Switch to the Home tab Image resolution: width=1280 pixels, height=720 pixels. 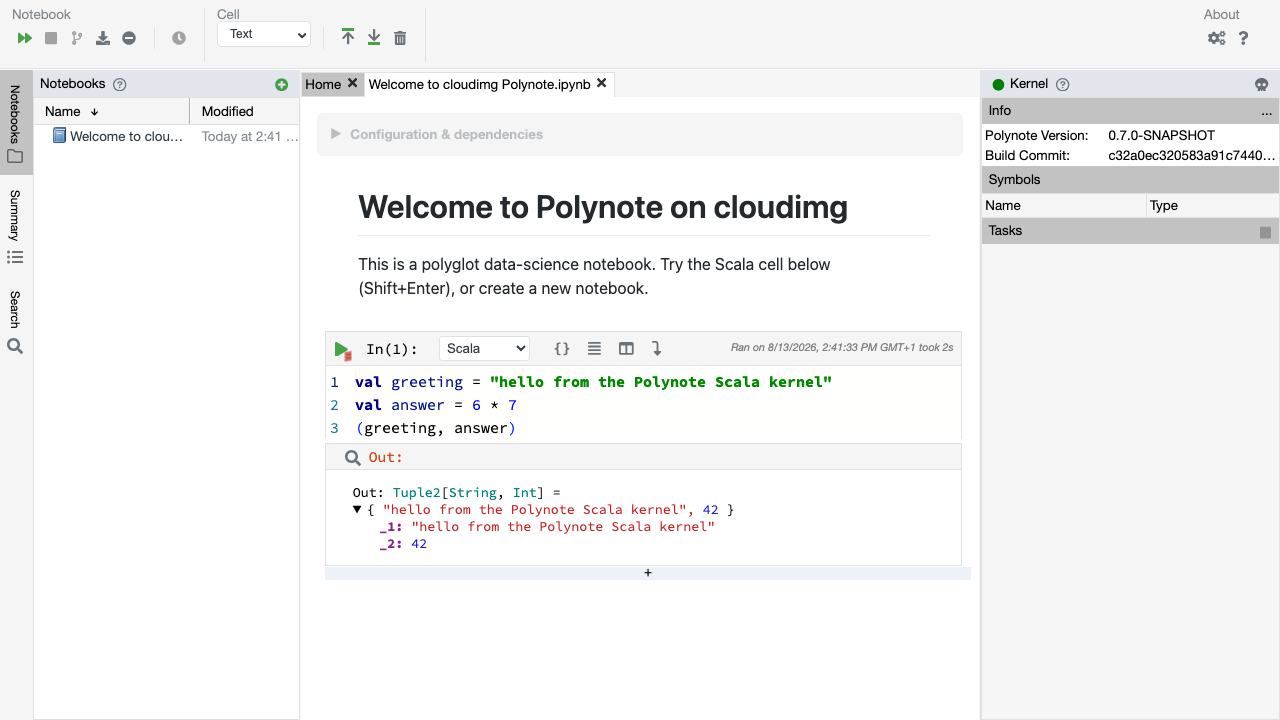[323, 84]
